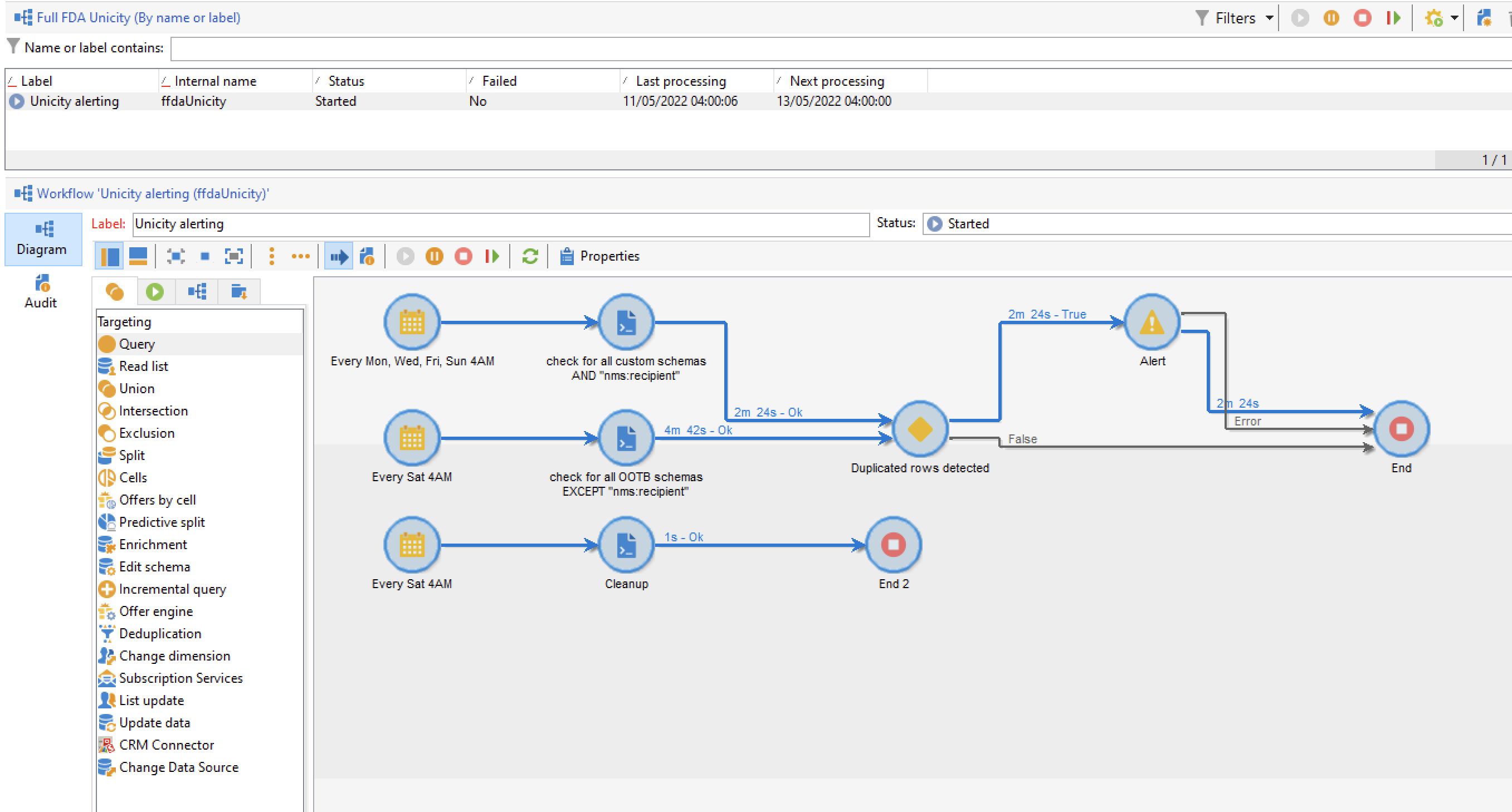This screenshot has height=812, width=1512.
Task: Open the green flow control palette tab
Action: 155,292
